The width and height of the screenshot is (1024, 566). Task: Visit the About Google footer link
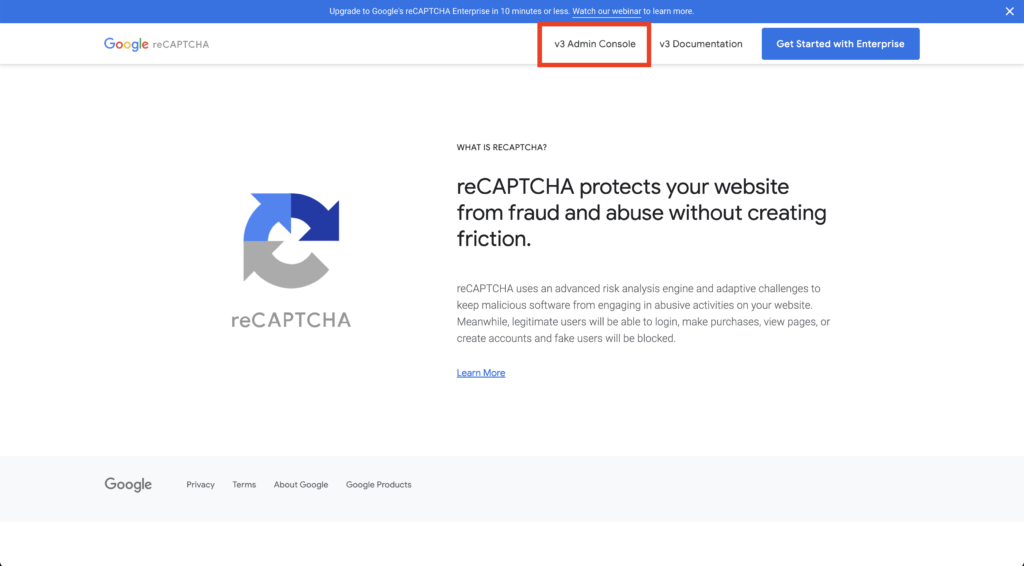click(x=301, y=484)
